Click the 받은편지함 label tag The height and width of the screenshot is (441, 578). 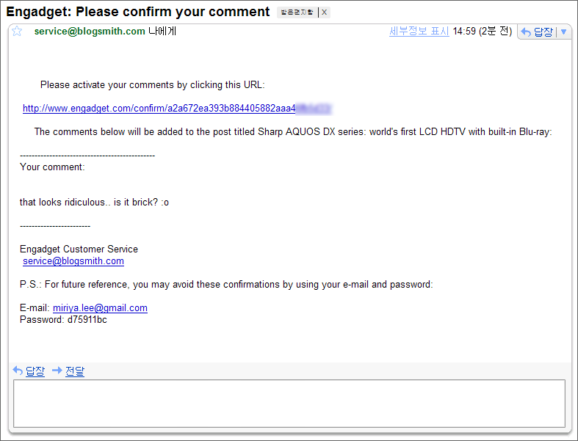297,13
